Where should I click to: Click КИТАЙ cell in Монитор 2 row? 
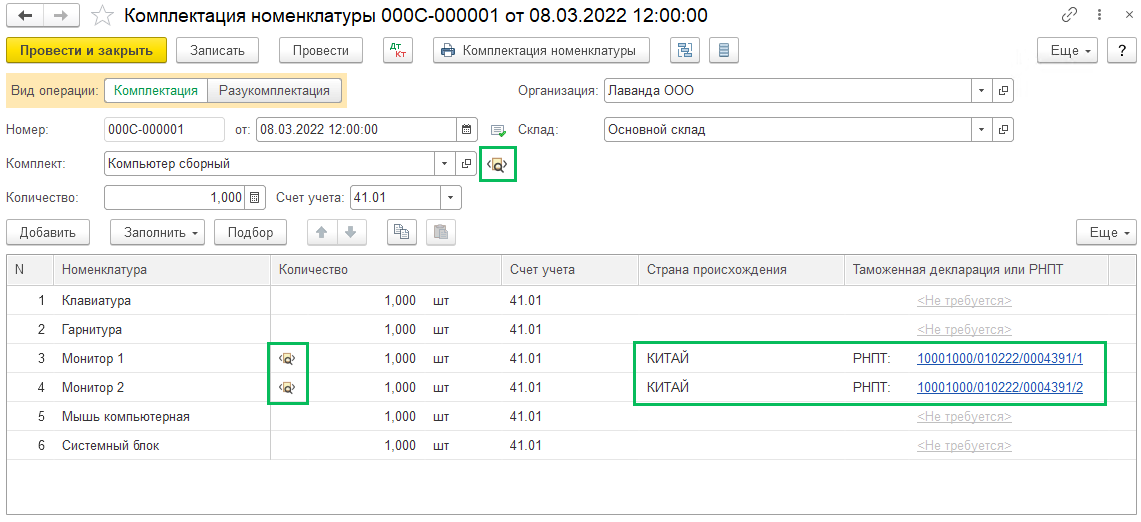[x=741, y=387]
